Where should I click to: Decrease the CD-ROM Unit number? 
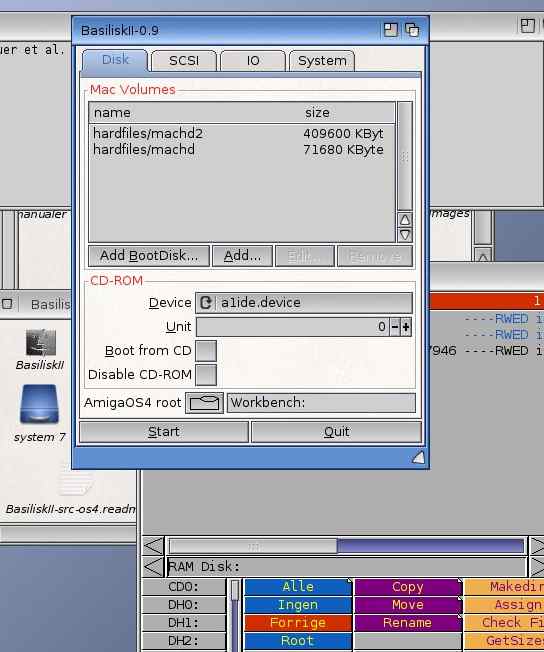point(395,327)
